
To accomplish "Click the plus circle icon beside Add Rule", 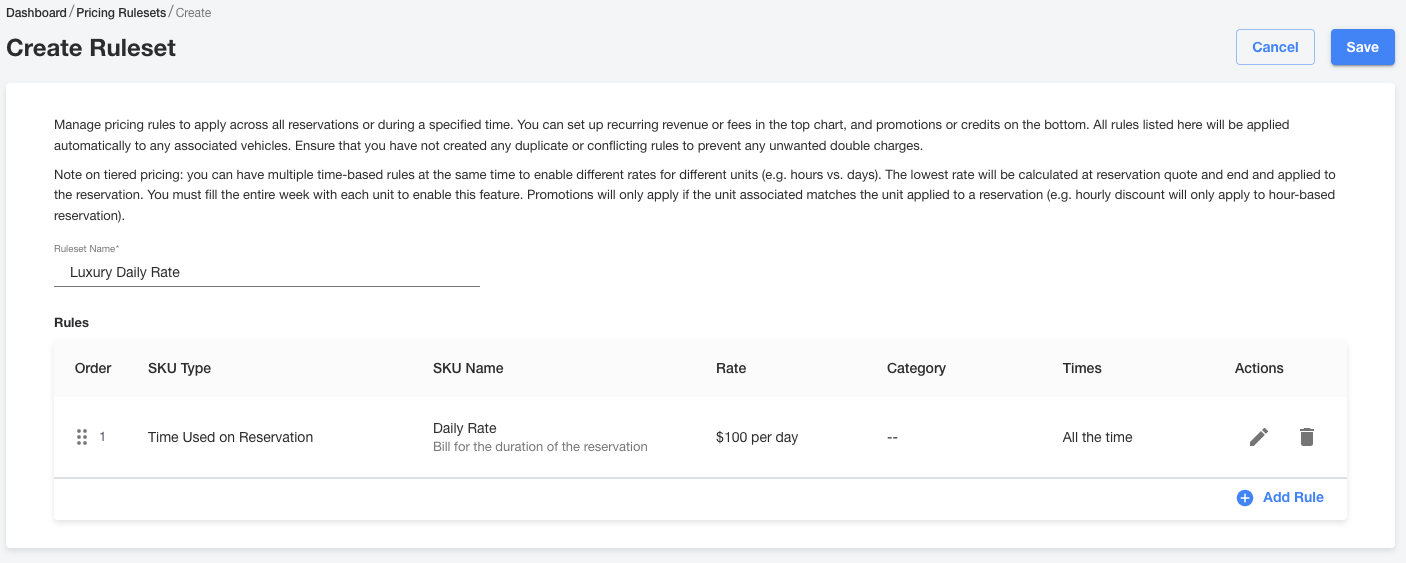I will [1245, 498].
